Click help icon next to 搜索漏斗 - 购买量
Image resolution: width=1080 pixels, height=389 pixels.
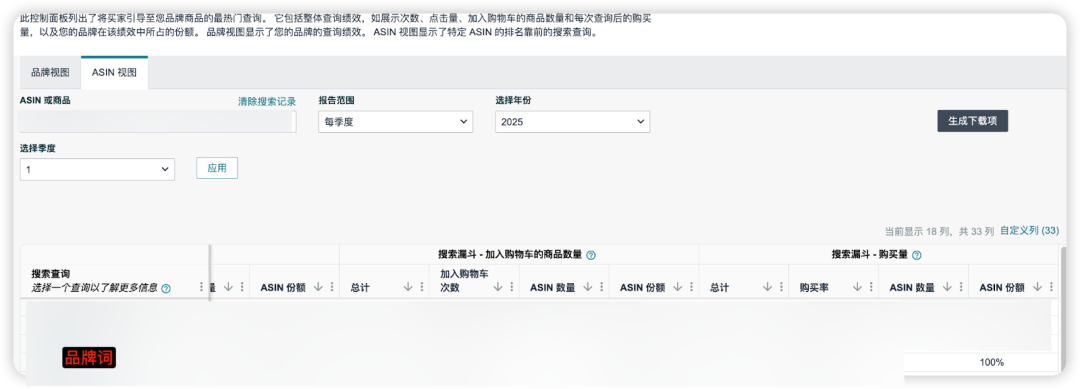[917, 255]
